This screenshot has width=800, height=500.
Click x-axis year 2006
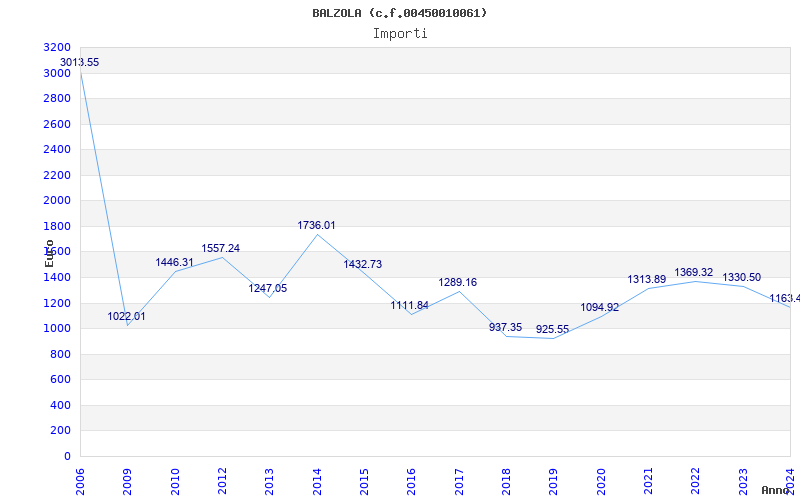80,482
